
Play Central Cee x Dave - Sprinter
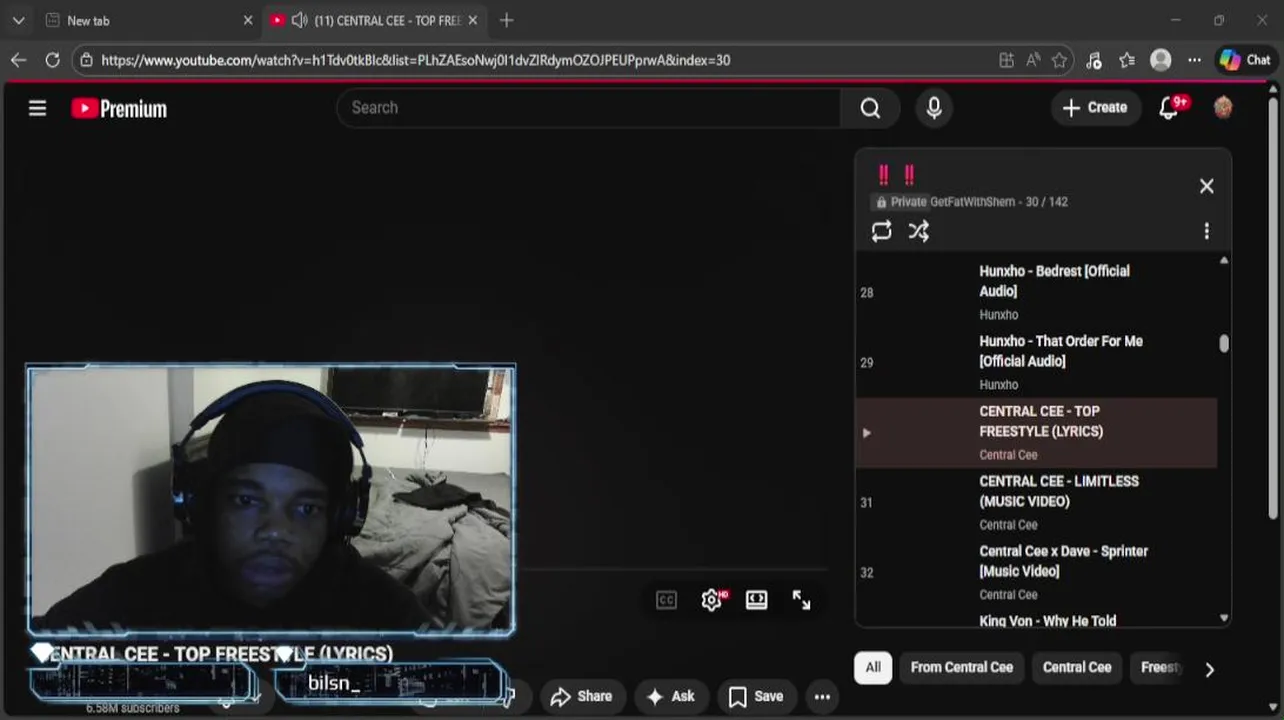tap(1036, 572)
